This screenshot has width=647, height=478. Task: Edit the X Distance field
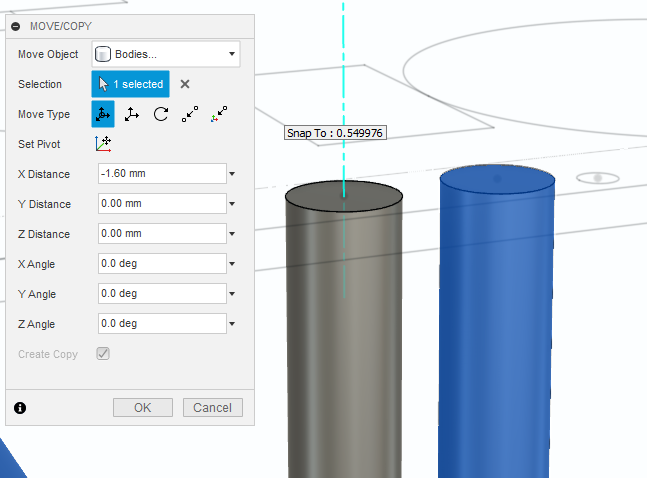pyautogui.click(x=162, y=173)
